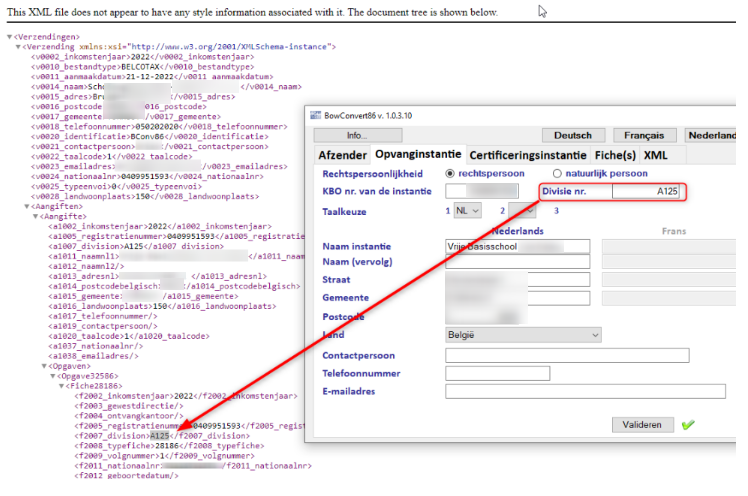Open the Land dropdown showing België
The height and width of the screenshot is (496, 748).
pyautogui.click(x=523, y=335)
